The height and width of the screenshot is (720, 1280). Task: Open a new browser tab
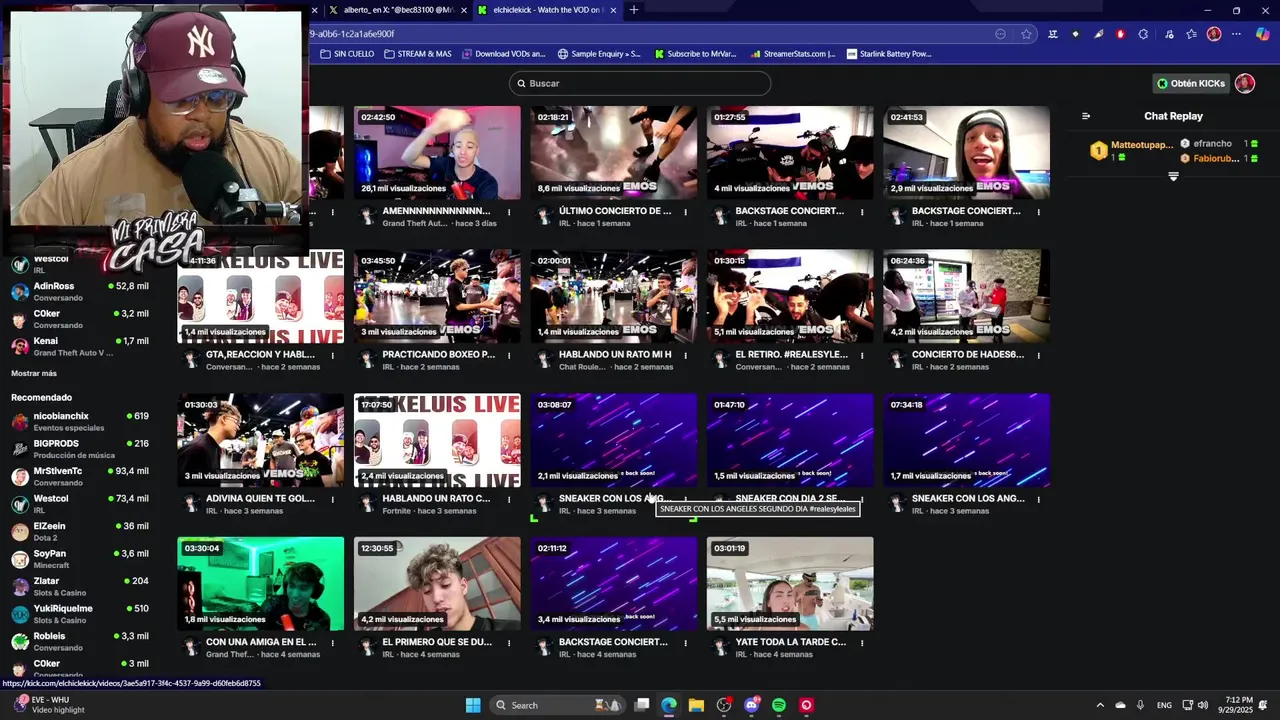click(x=633, y=10)
